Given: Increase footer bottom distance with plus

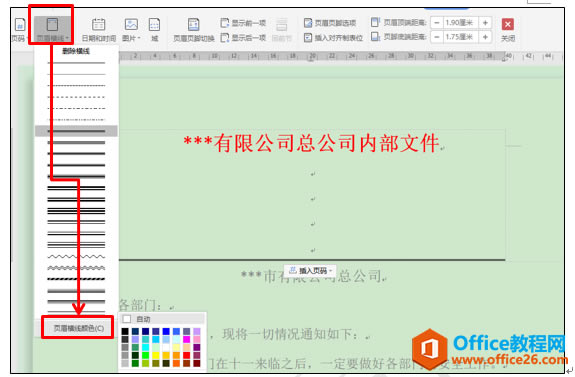Looking at the screenshot, I should (x=485, y=37).
